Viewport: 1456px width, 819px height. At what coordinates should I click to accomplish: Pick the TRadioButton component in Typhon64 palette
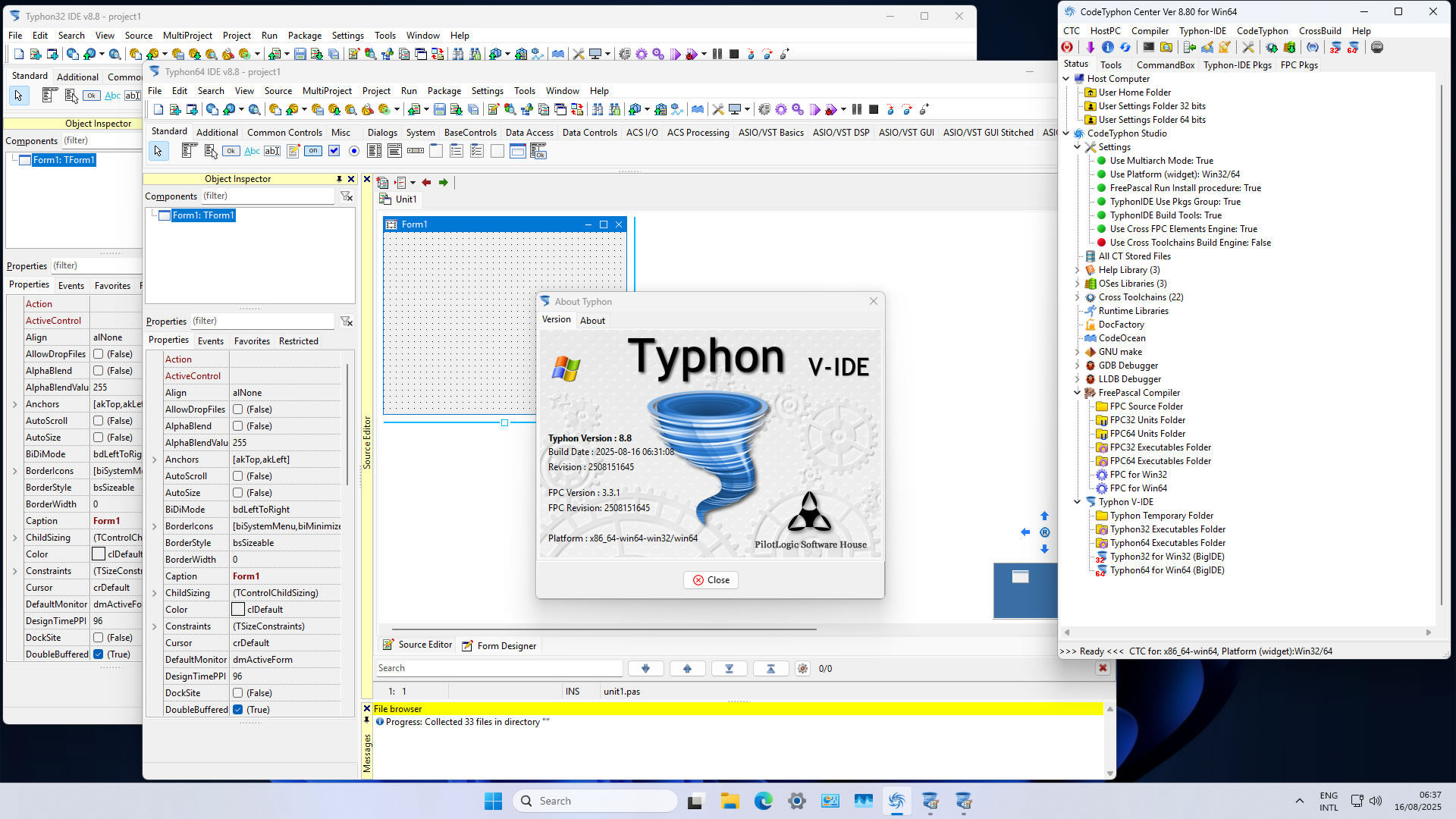pos(354,152)
